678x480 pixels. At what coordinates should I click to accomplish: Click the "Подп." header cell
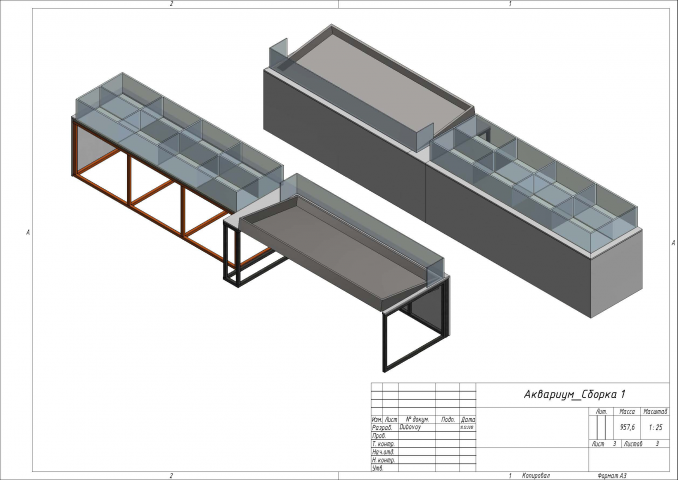click(448, 419)
